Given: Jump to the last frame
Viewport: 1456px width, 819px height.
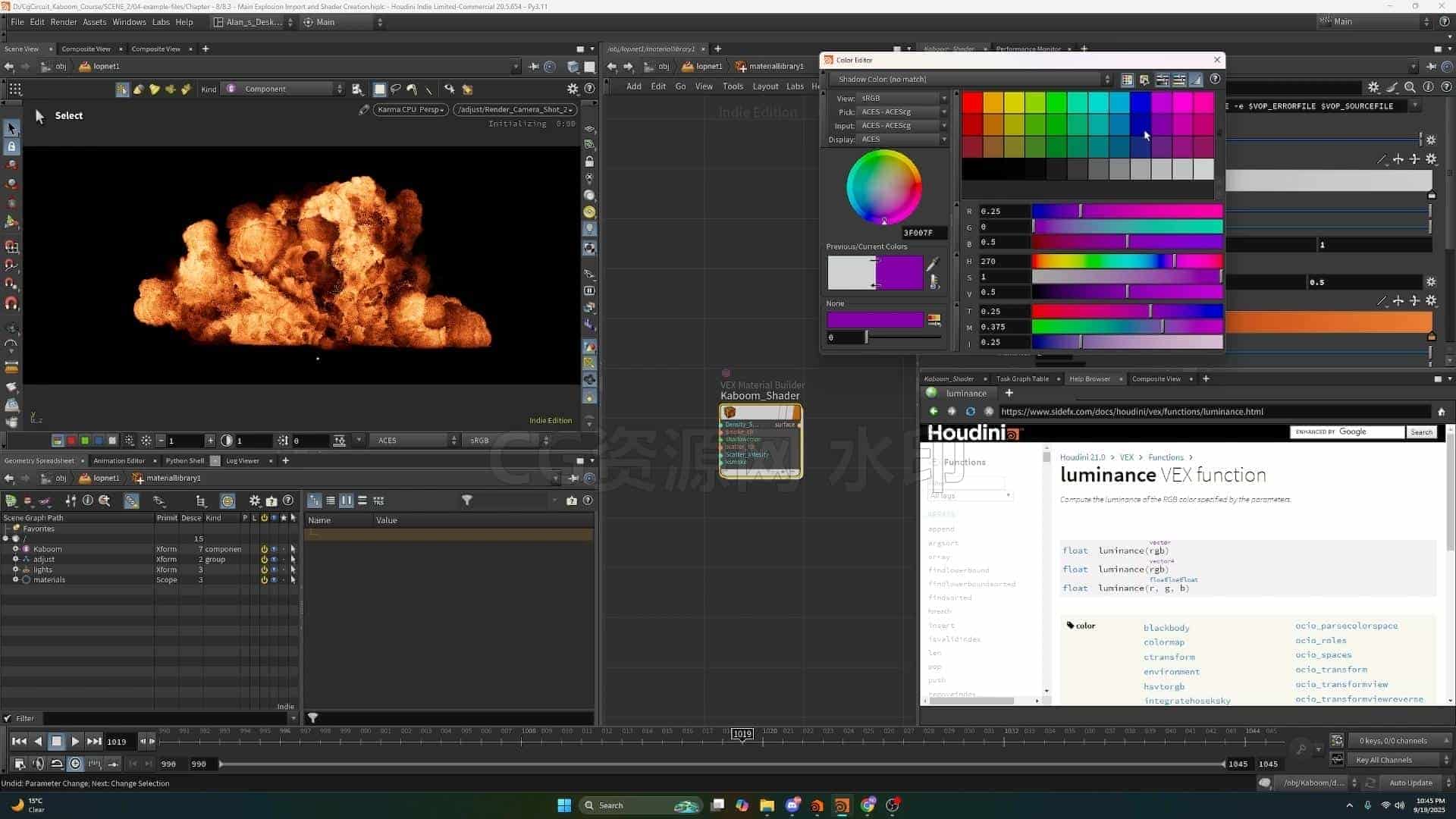Looking at the screenshot, I should click(x=94, y=741).
